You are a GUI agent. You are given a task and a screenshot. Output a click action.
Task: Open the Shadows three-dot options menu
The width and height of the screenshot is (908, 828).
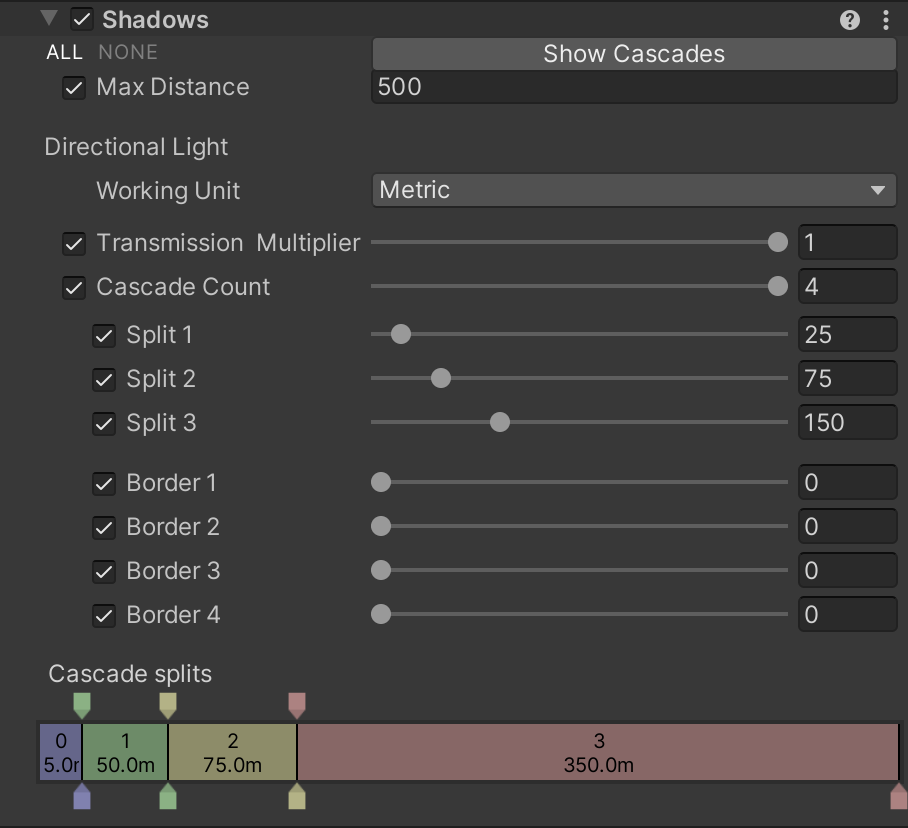[886, 20]
